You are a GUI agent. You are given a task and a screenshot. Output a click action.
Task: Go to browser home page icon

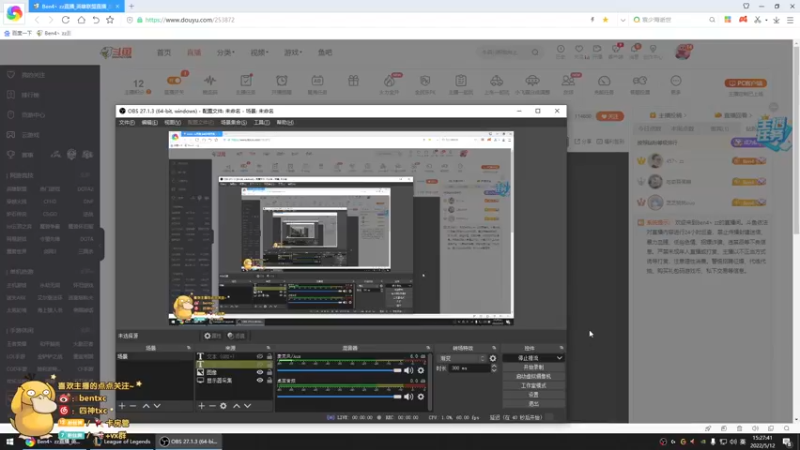81,20
